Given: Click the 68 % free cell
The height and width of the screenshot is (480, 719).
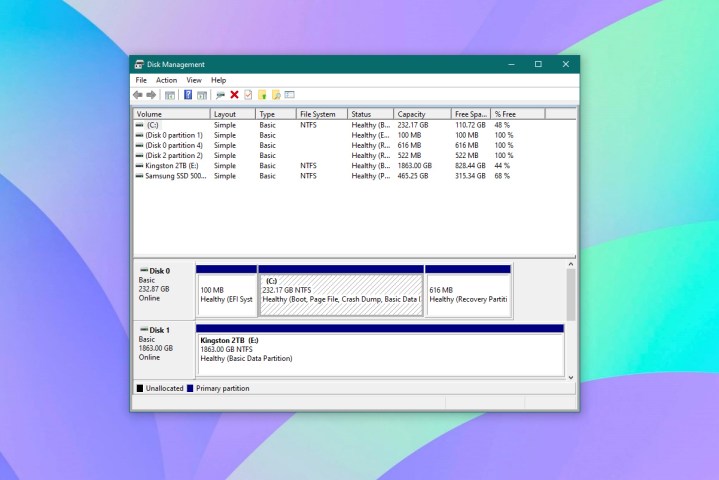Looking at the screenshot, I should (502, 176).
